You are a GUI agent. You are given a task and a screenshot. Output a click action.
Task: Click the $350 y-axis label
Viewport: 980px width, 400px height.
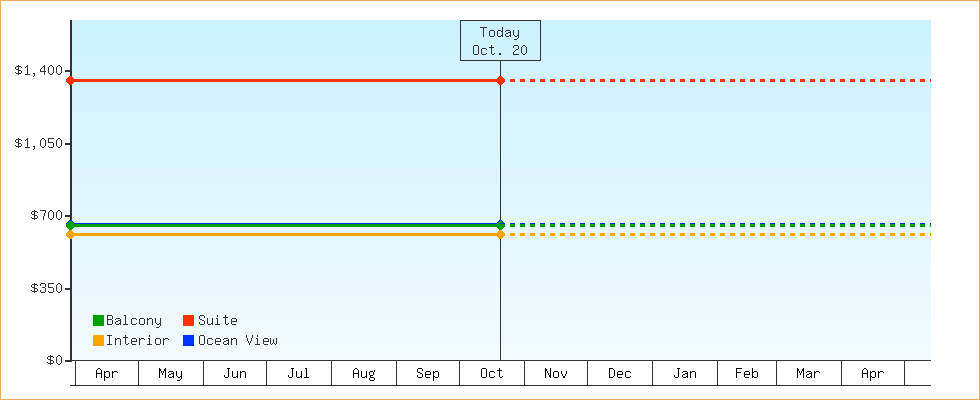[x=42, y=288]
